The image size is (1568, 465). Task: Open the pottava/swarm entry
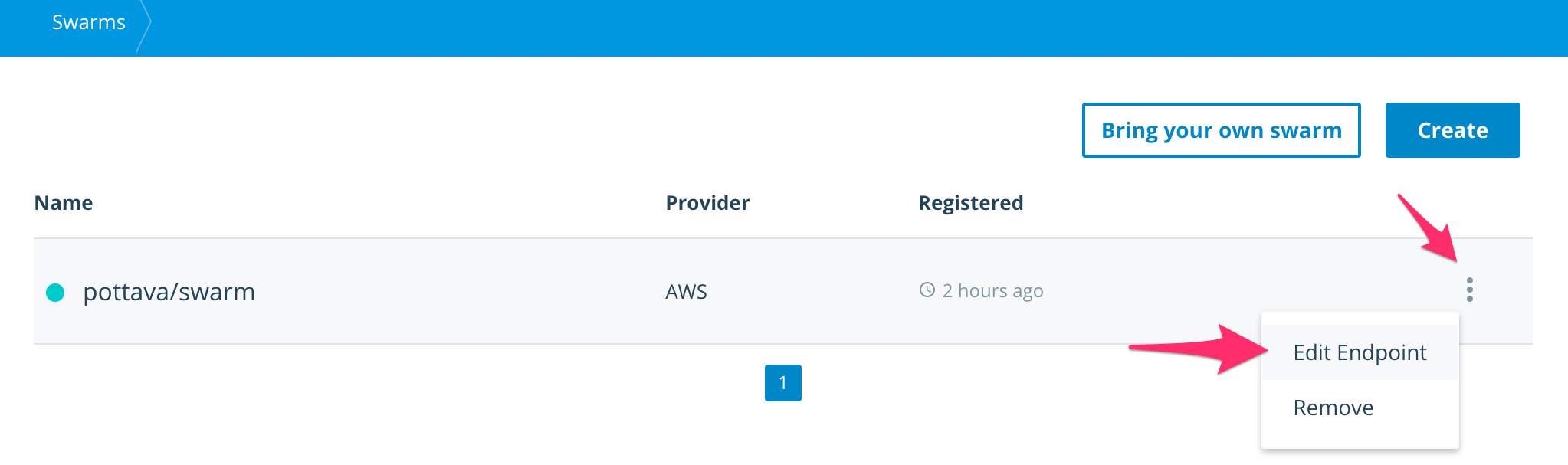tap(169, 292)
